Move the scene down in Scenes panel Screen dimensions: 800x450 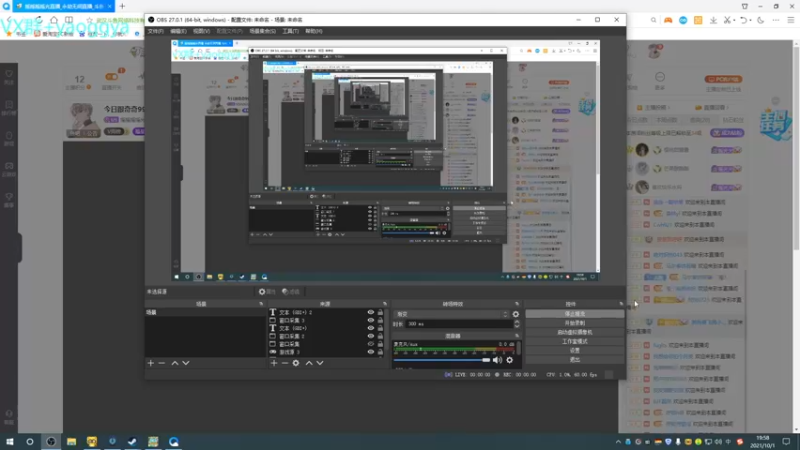[186, 363]
